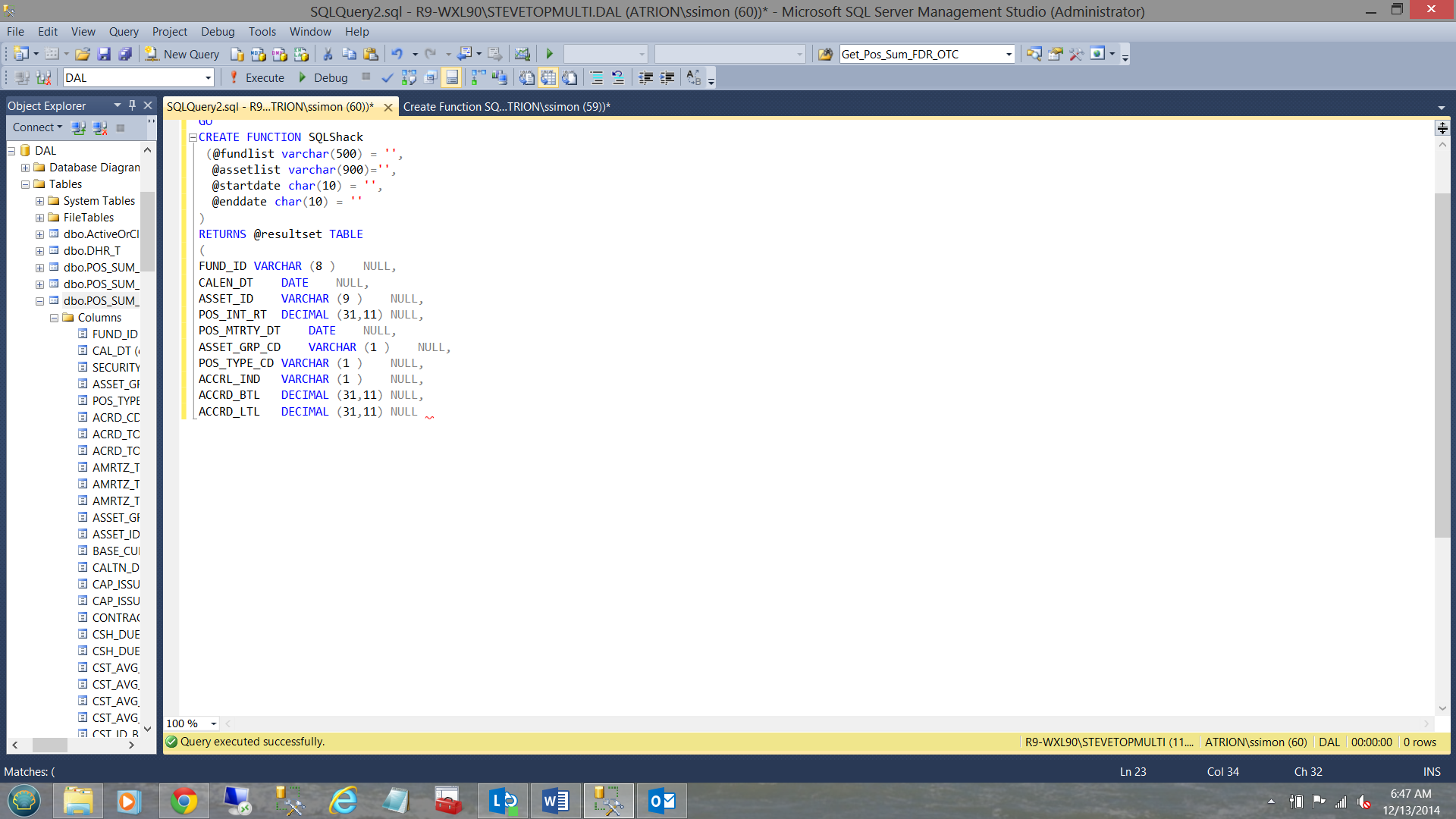Expand the System Tables folder

tap(39, 201)
